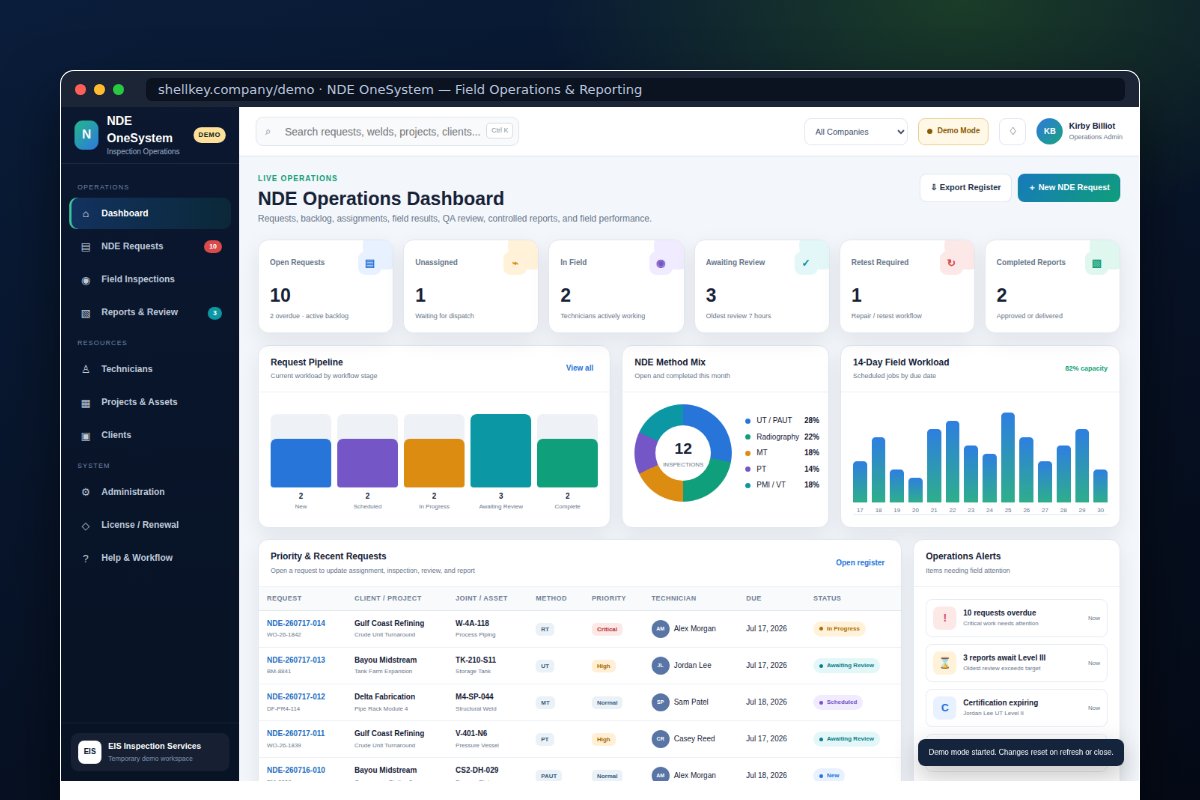This screenshot has width=1200, height=800.
Task: Go to Field Inspections page
Action: click(x=150, y=279)
